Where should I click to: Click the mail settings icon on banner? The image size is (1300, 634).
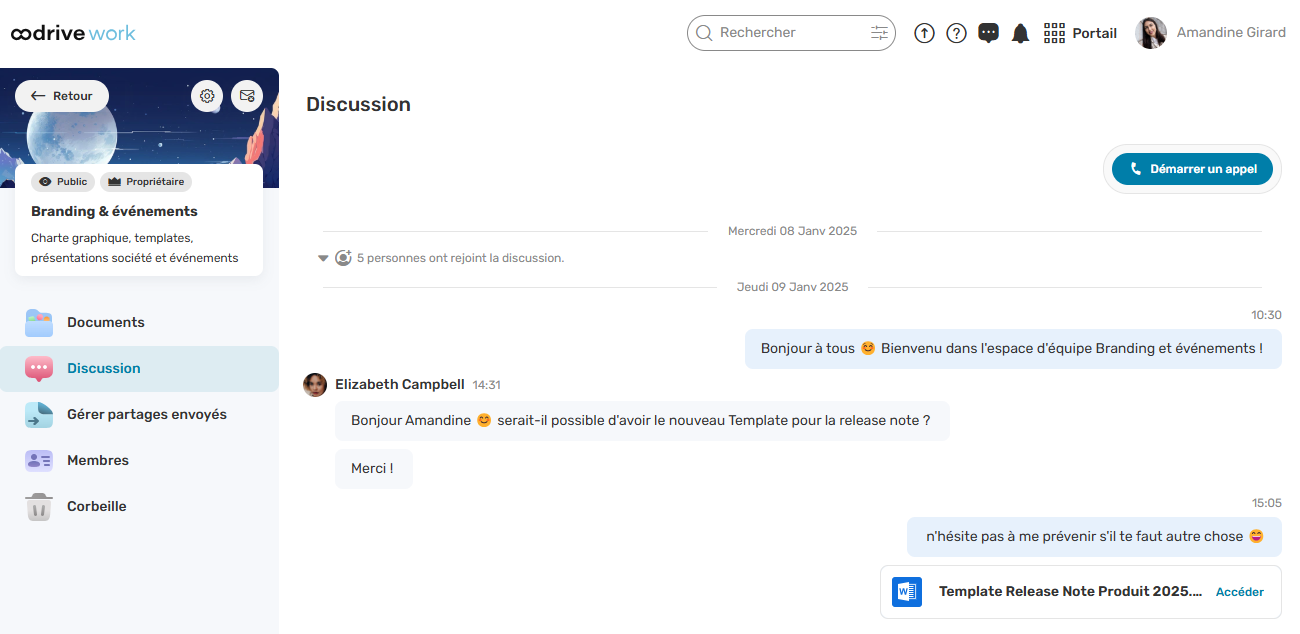pos(247,96)
